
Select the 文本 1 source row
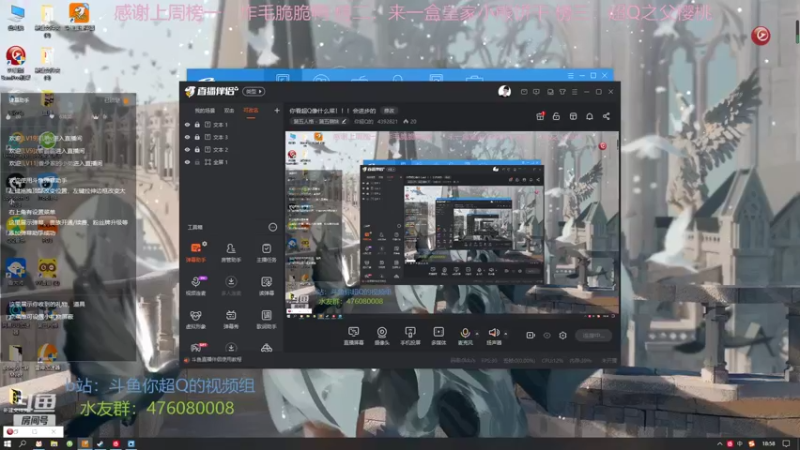click(x=232, y=124)
